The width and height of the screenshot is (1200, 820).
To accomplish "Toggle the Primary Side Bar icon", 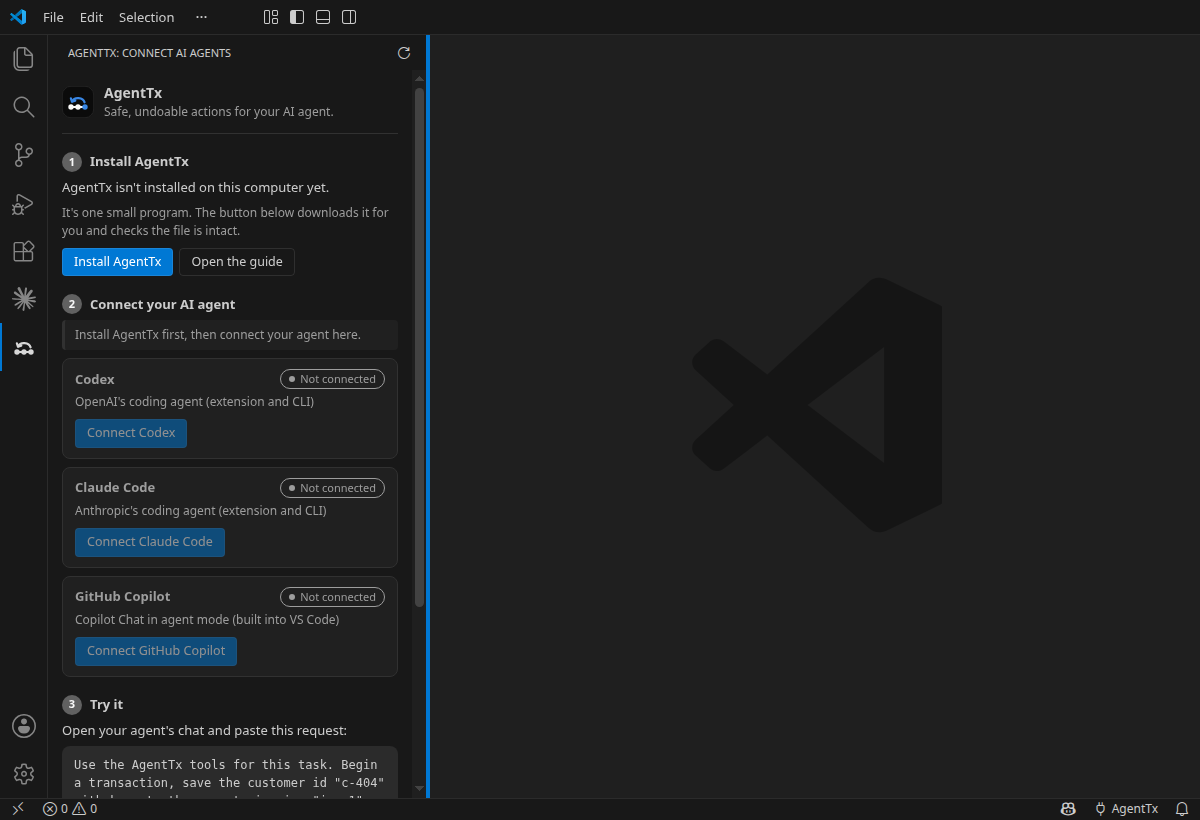I will coord(297,17).
